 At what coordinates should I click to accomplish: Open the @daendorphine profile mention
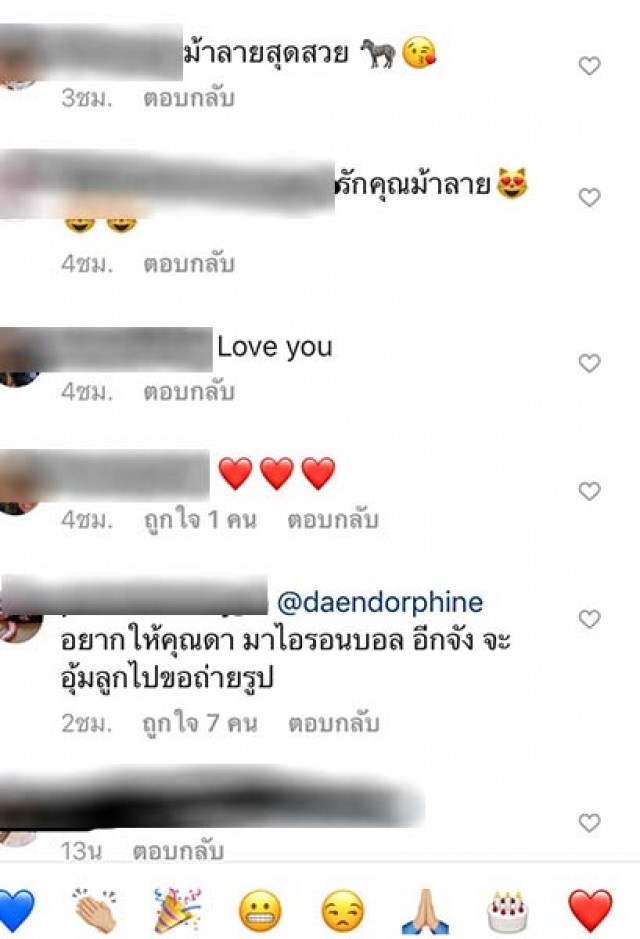tap(380, 602)
